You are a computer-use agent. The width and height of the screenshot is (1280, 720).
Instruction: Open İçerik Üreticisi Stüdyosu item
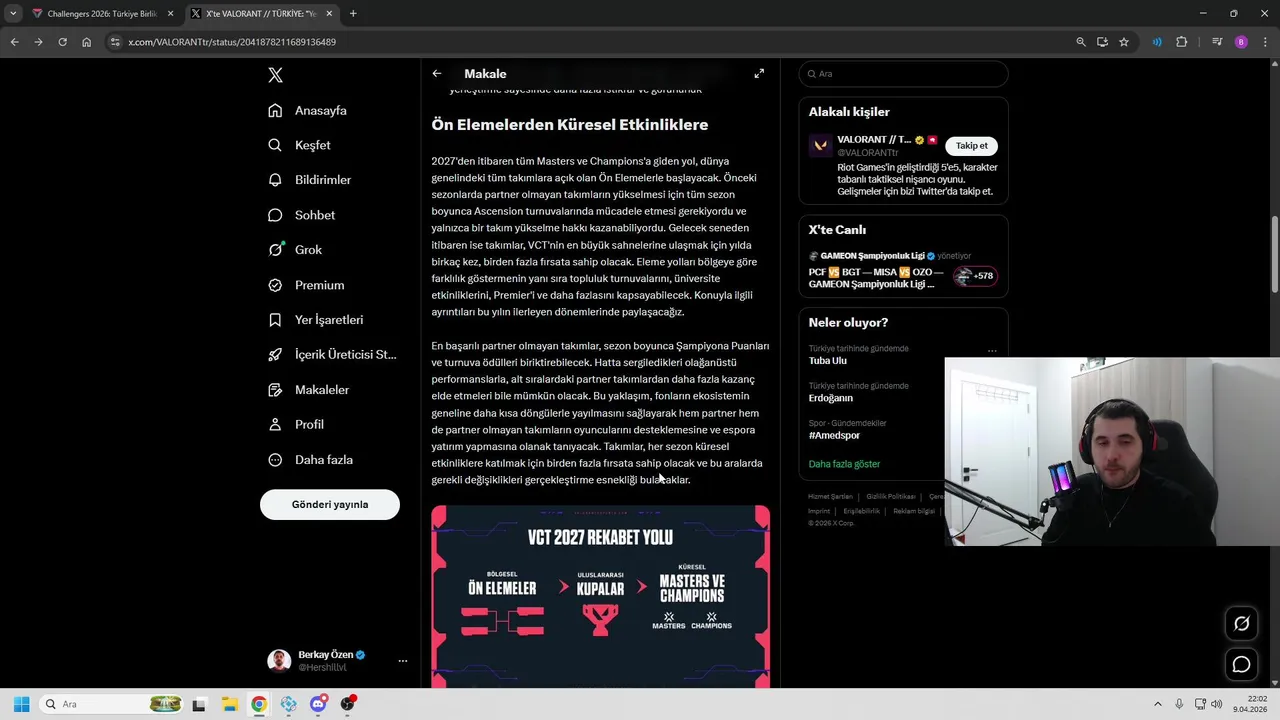point(333,354)
